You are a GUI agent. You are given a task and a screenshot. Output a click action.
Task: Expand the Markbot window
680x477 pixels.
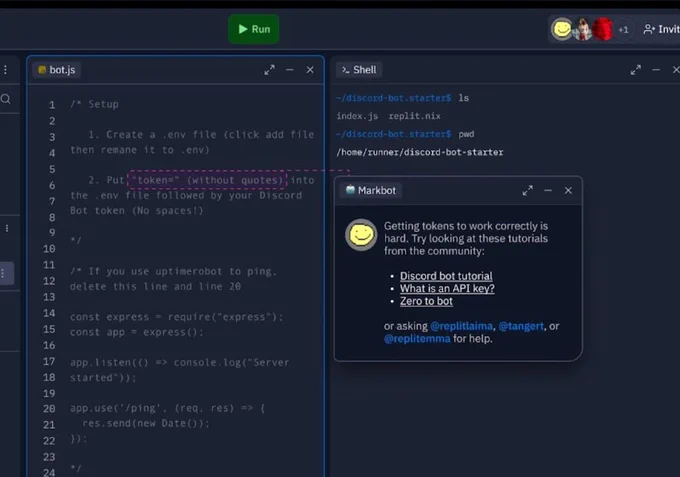[x=527, y=190]
